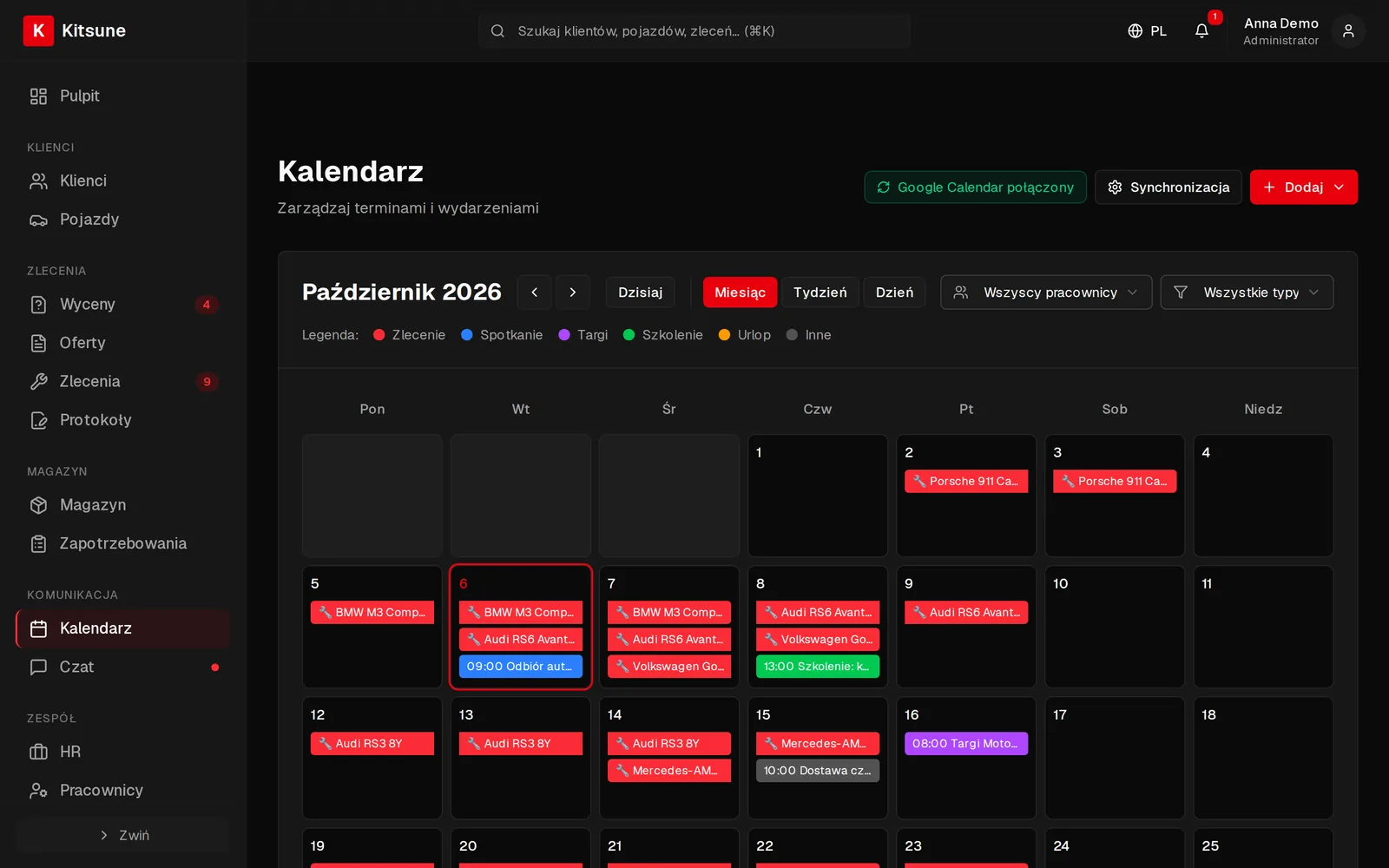Open Zlecenia orders section
Image resolution: width=1389 pixels, height=868 pixels.
click(122, 381)
